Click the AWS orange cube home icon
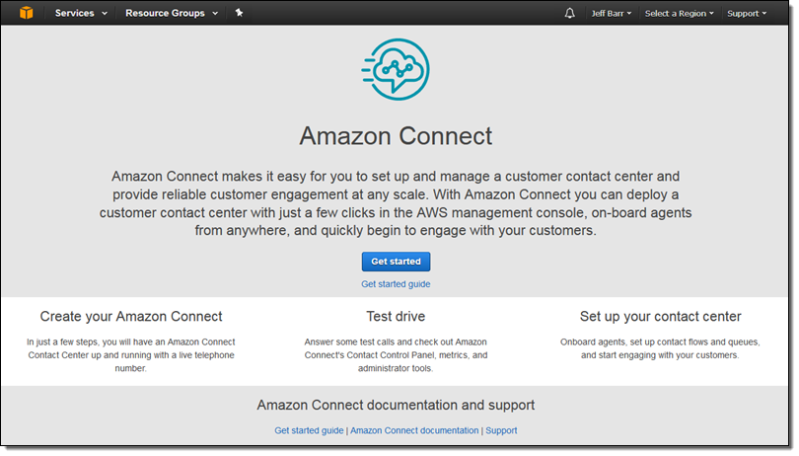The height and width of the screenshot is (456, 799). pyautogui.click(x=26, y=13)
